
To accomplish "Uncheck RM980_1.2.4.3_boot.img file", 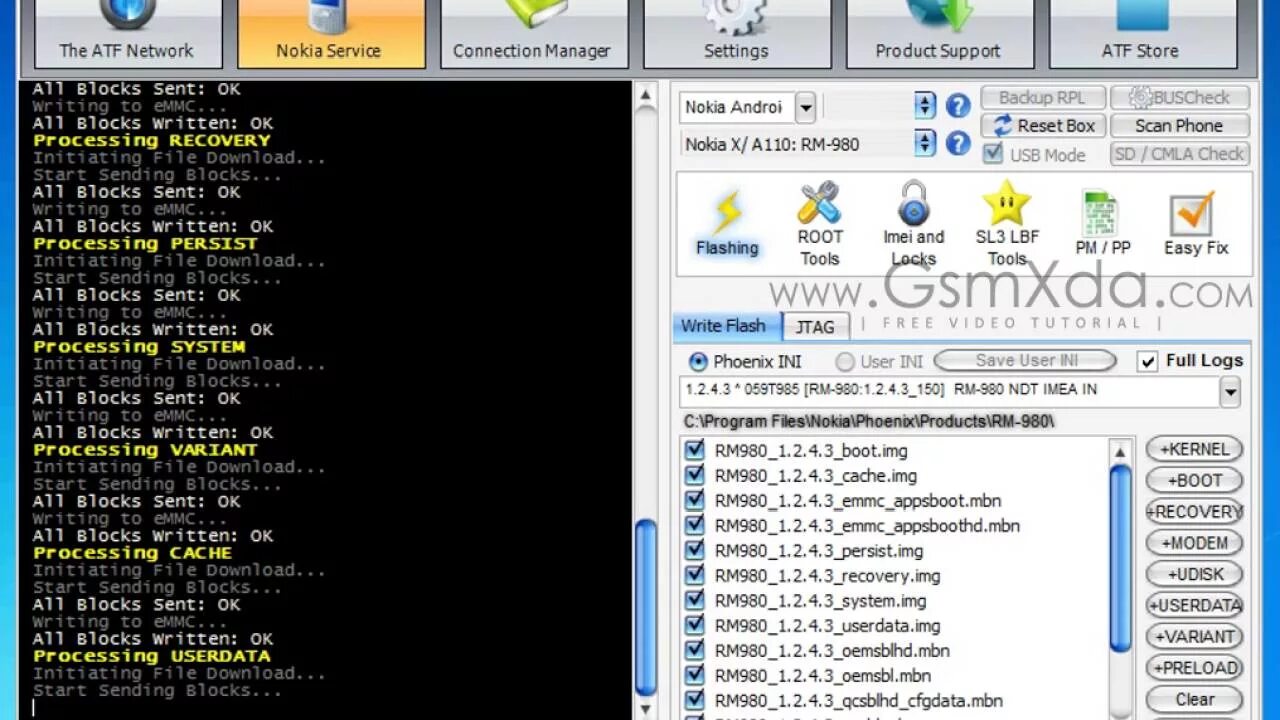I will [695, 451].
